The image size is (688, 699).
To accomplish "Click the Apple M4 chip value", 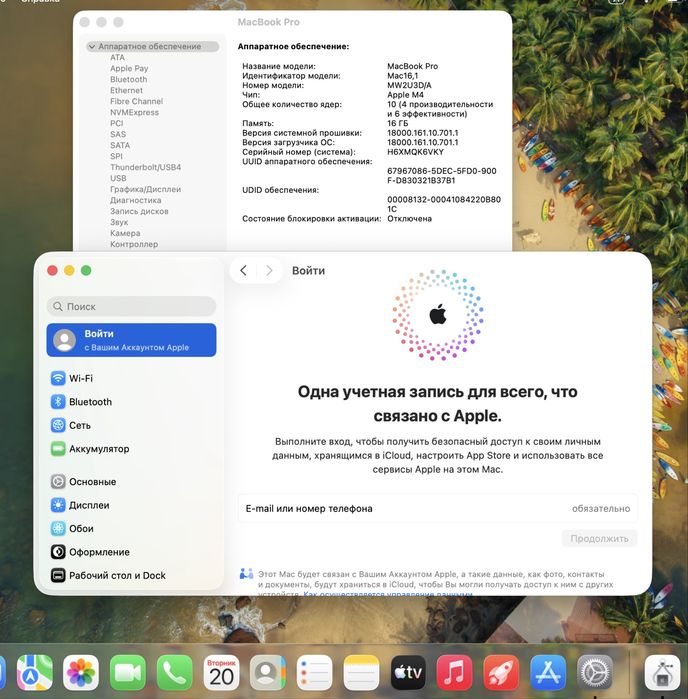I will click(x=405, y=95).
